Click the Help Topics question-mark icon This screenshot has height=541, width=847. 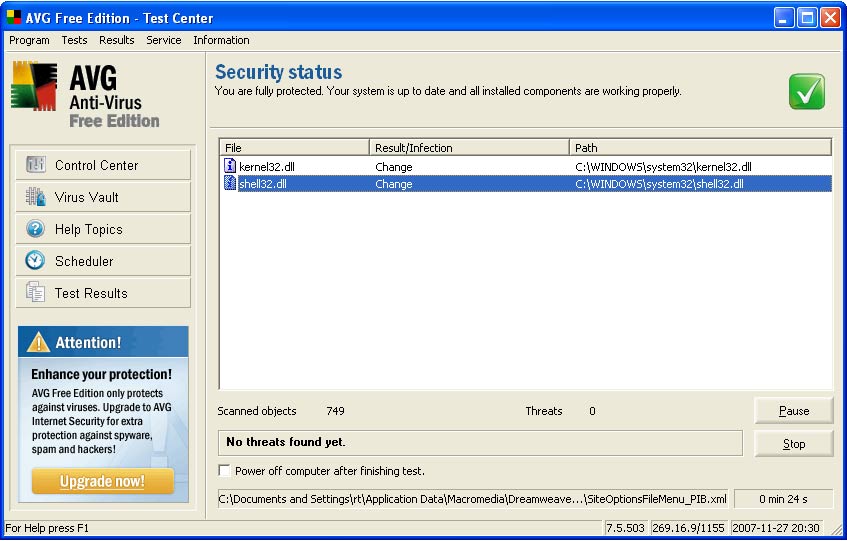click(x=36, y=228)
